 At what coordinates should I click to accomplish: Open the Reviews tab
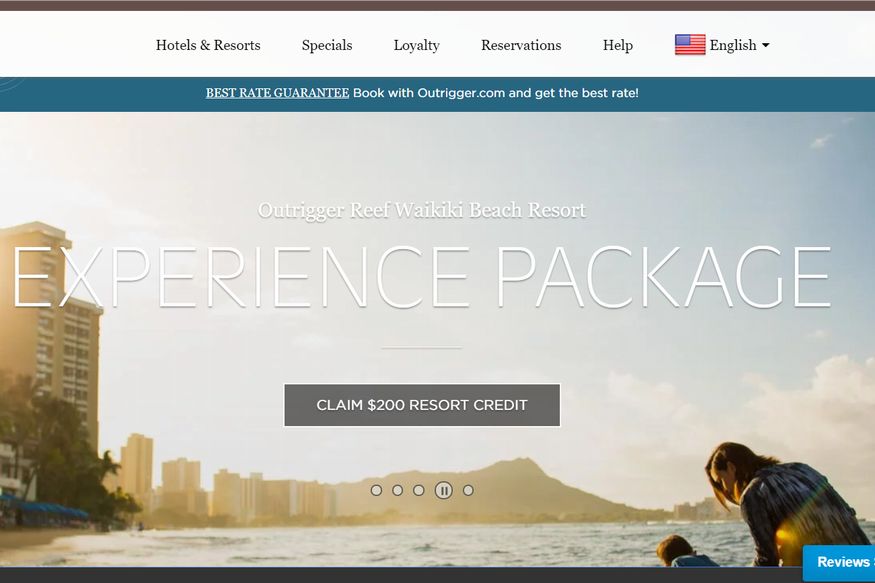[839, 562]
